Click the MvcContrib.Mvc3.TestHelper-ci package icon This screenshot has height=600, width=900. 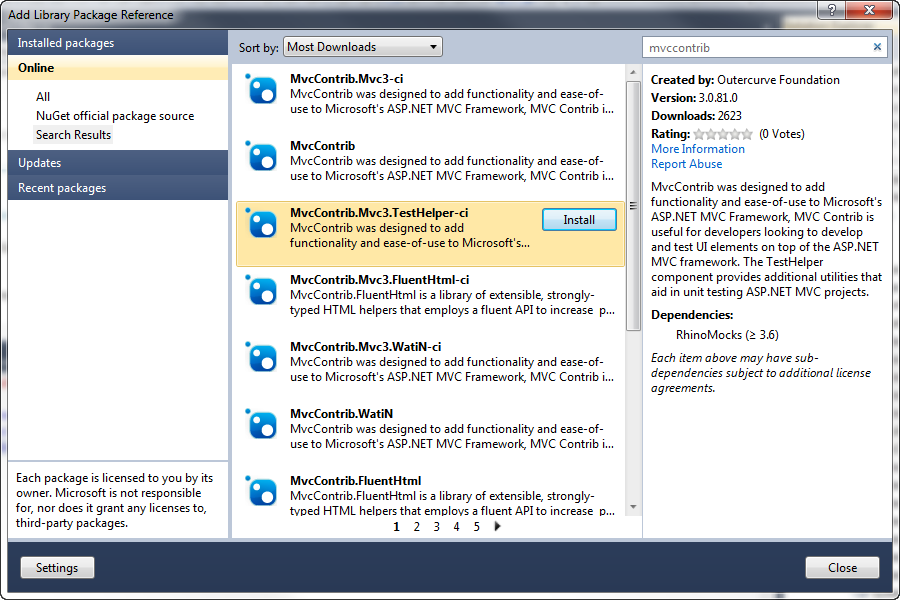(x=262, y=224)
